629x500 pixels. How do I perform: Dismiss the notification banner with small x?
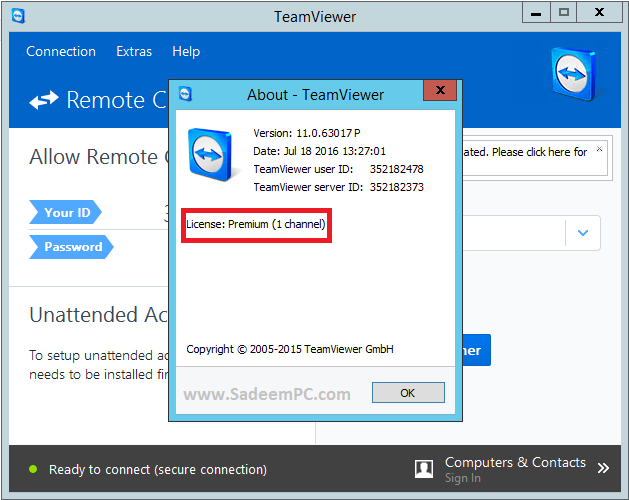pos(599,149)
